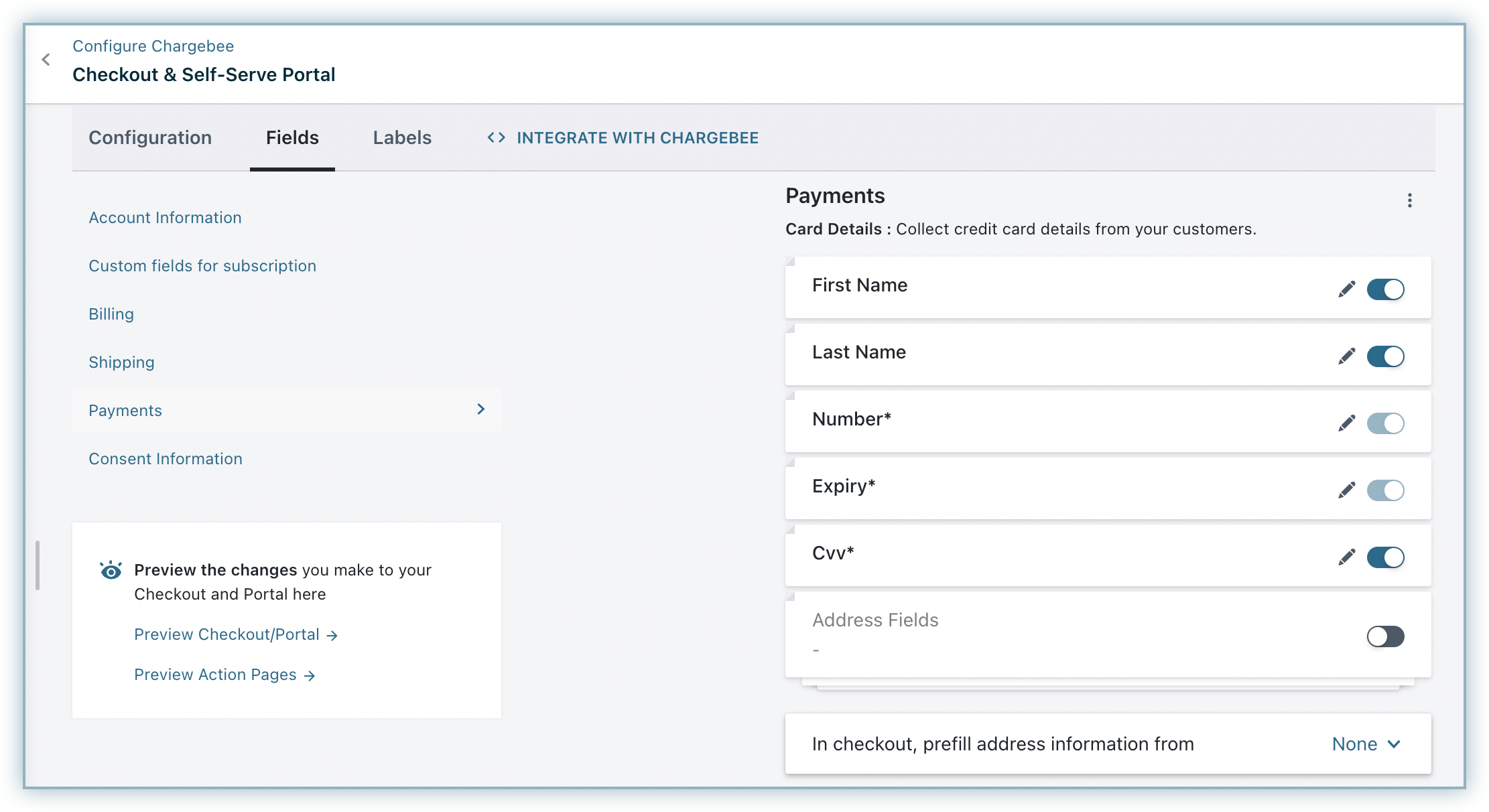Open the prefill address None dropdown
This screenshot has width=1489, height=812.
(1366, 744)
